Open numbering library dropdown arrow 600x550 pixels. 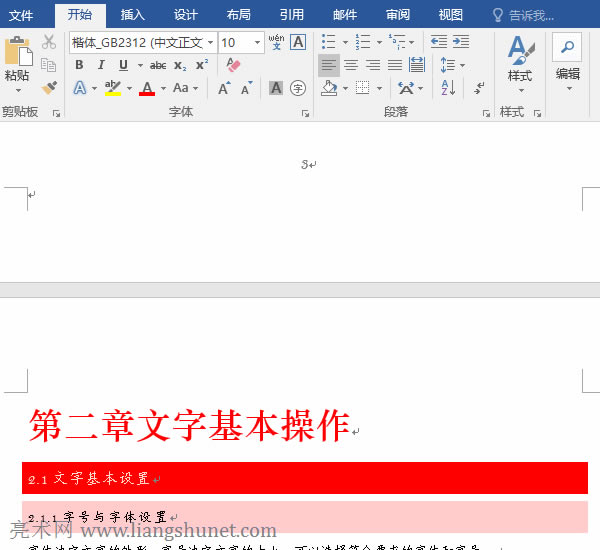pos(379,42)
